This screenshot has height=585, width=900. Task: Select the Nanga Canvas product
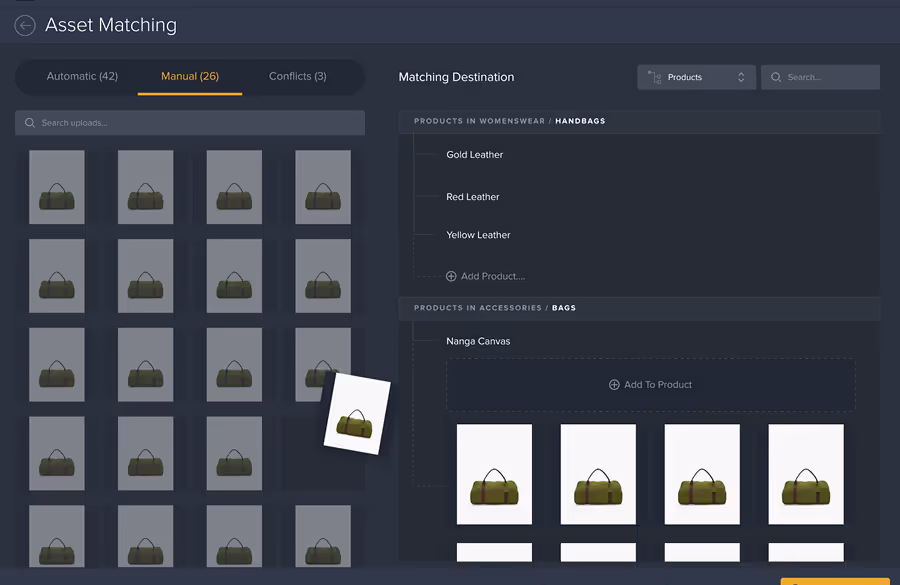[x=478, y=341]
